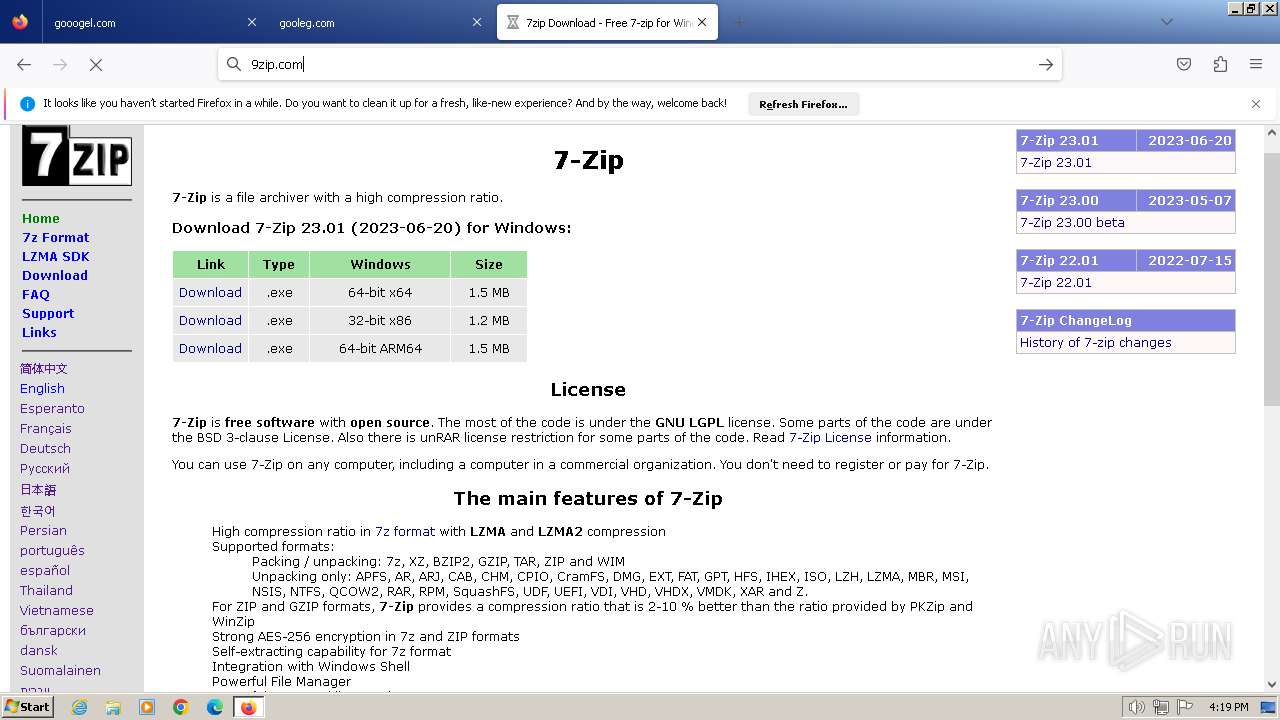Open the 7-Zip License link
Viewport: 1280px width, 720px height.
(830, 437)
